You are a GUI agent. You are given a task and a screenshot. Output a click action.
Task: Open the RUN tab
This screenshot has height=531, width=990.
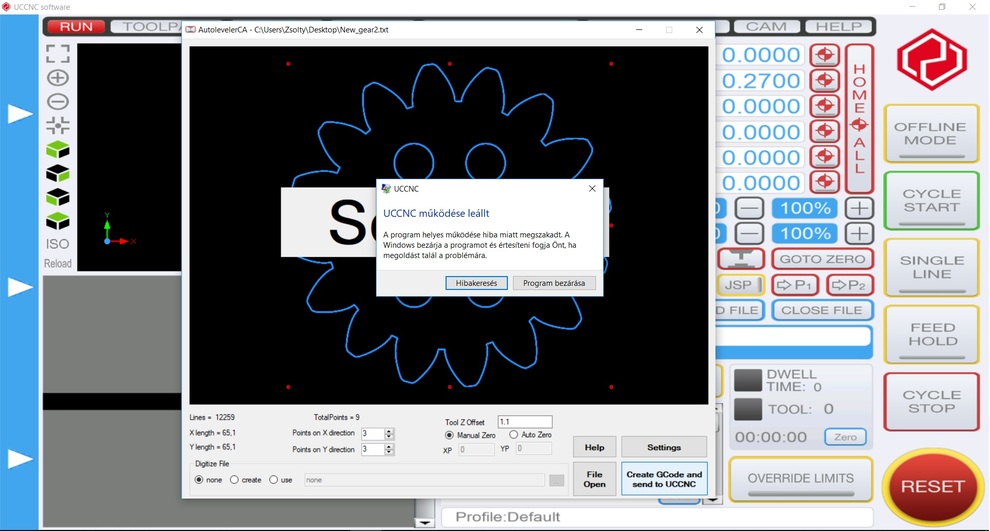(x=75, y=27)
